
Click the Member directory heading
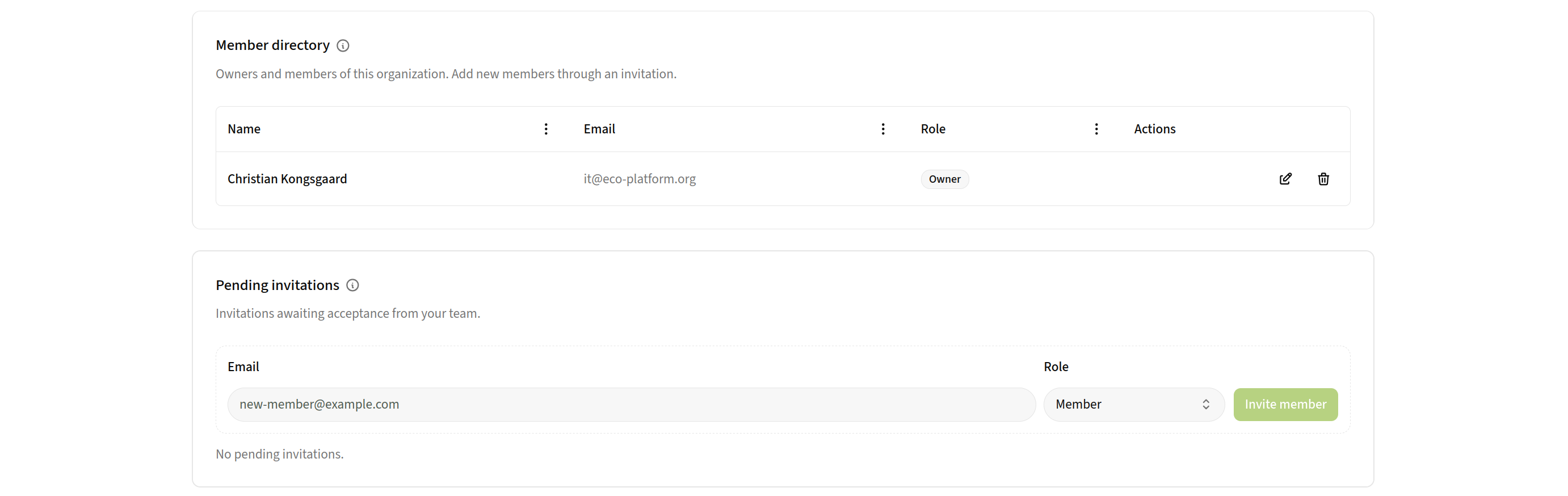point(273,45)
